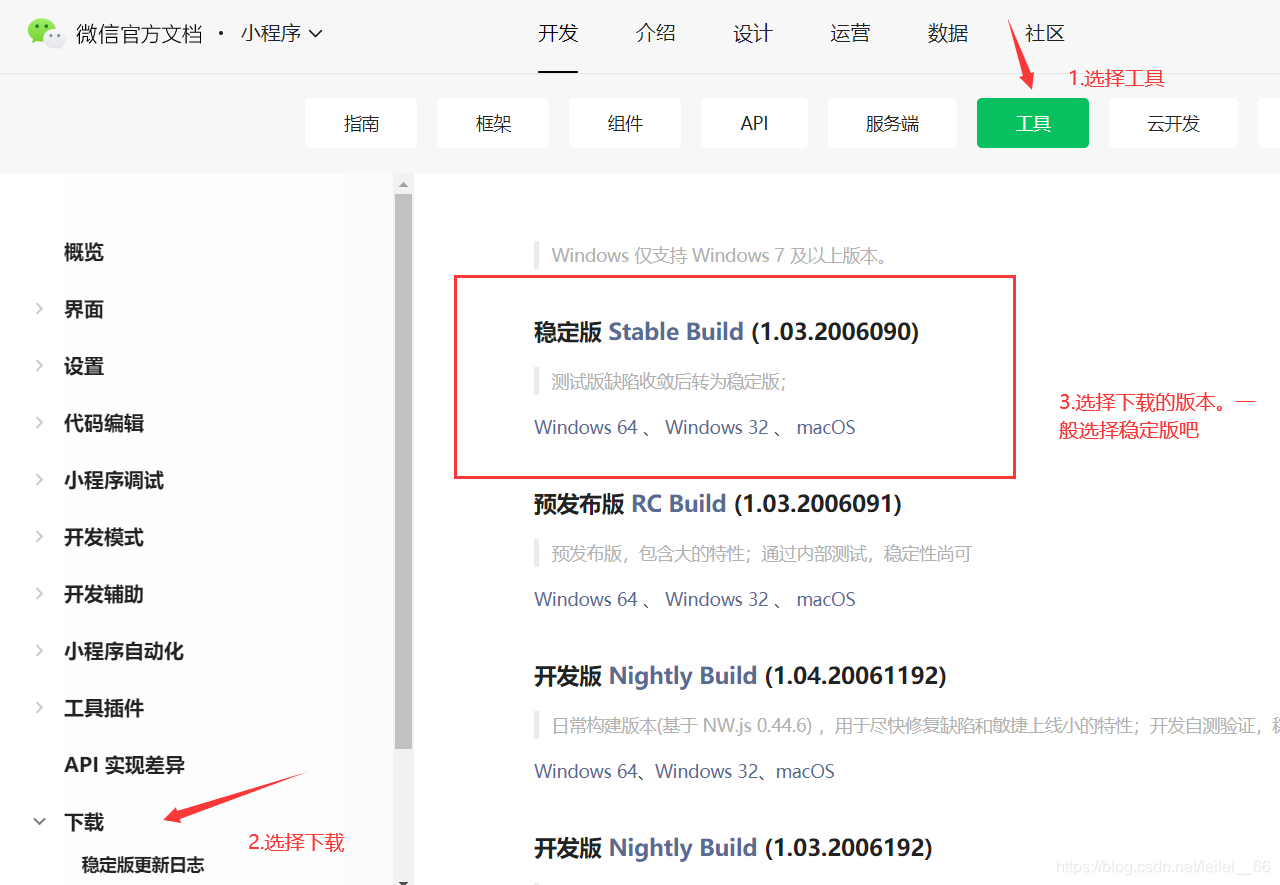Open 小程序调试 sidebar item

[x=114, y=480]
